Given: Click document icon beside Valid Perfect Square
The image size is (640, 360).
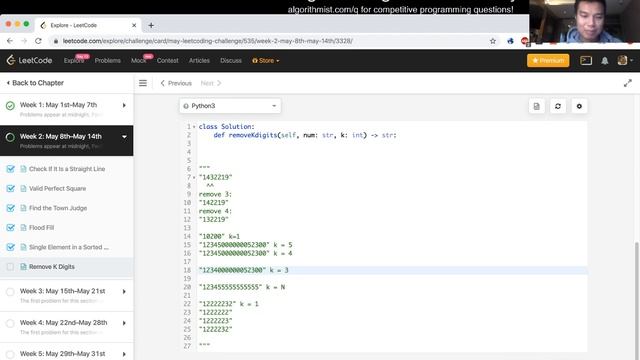Looking at the screenshot, I should point(23,189).
